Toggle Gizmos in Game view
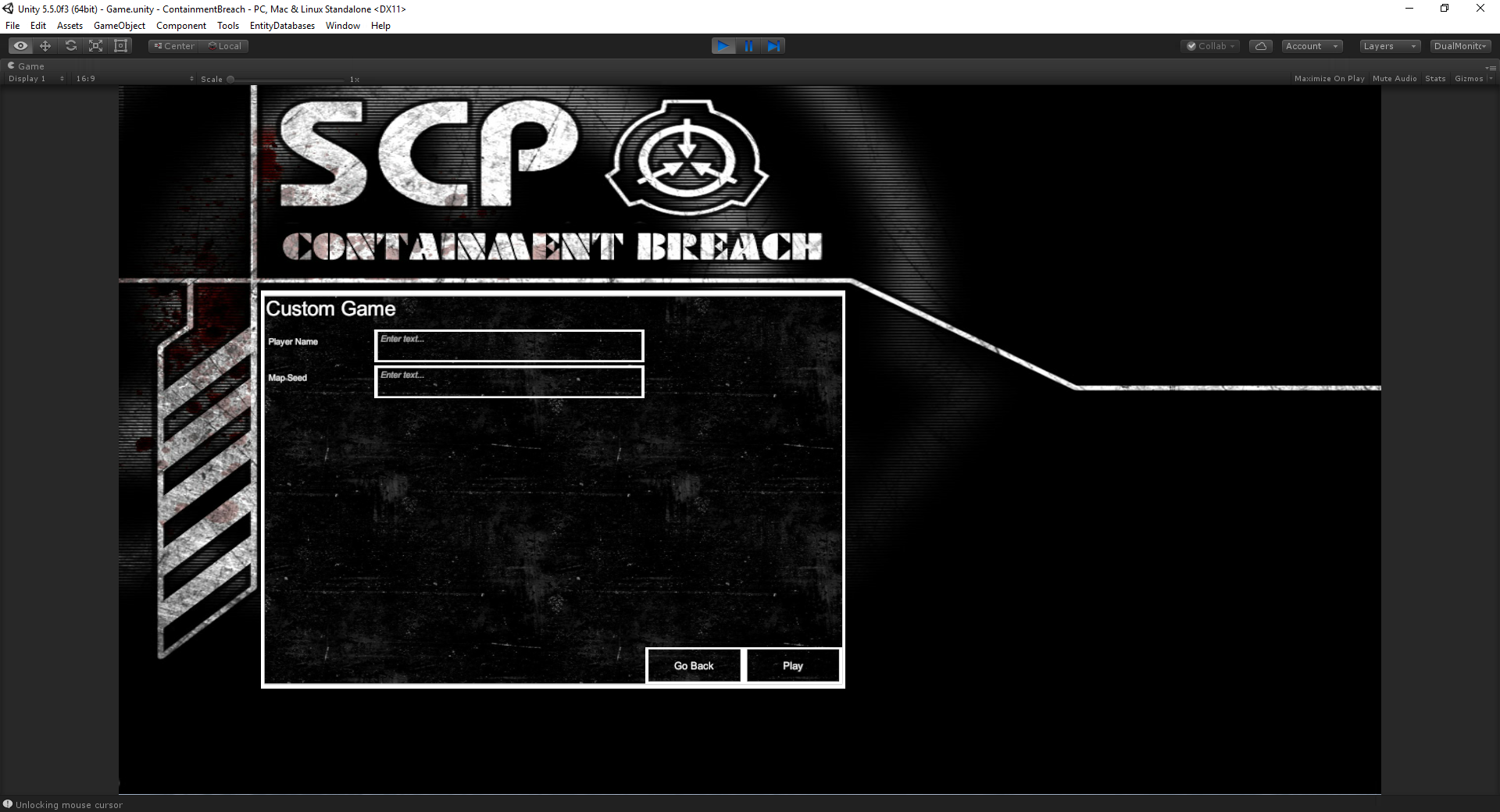Viewport: 1500px width, 812px height. 1469,79
